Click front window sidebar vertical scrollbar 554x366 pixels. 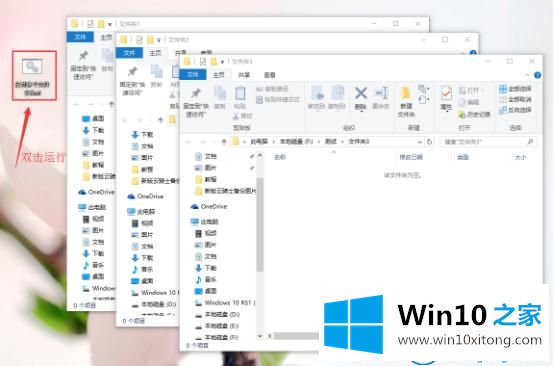click(x=260, y=224)
